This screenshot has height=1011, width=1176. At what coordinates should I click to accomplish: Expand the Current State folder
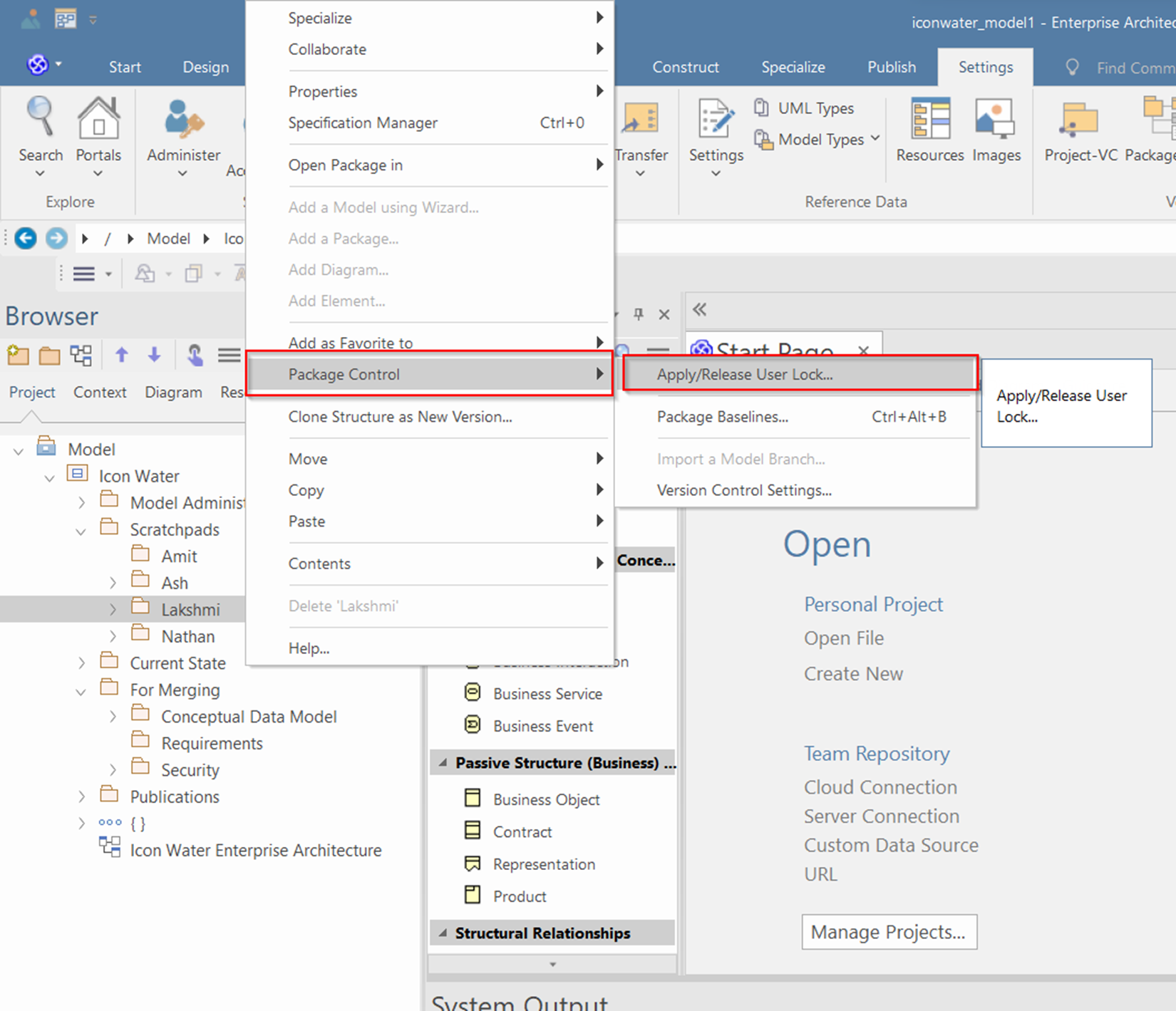pos(81,663)
